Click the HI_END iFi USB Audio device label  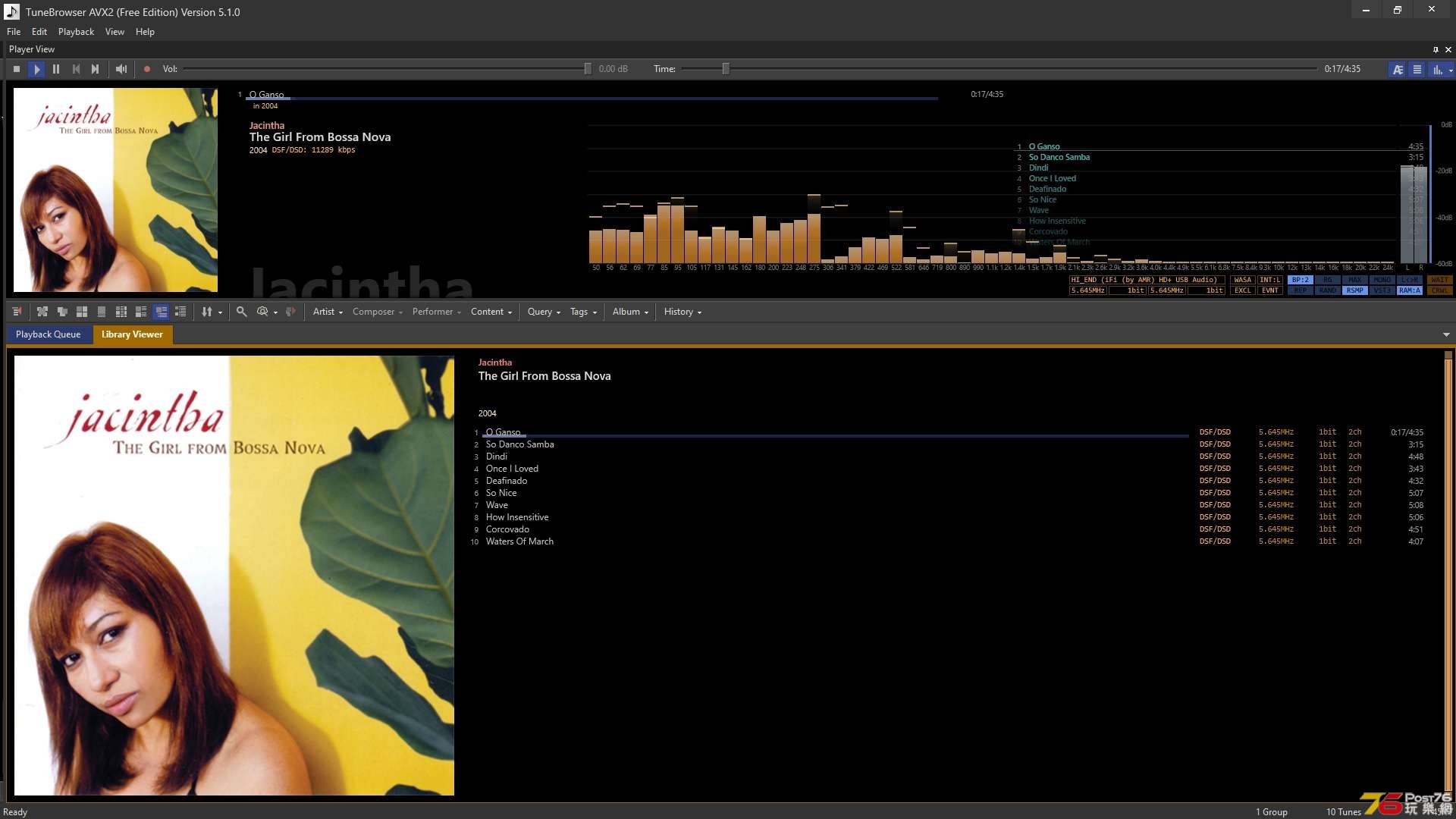[x=1147, y=280]
